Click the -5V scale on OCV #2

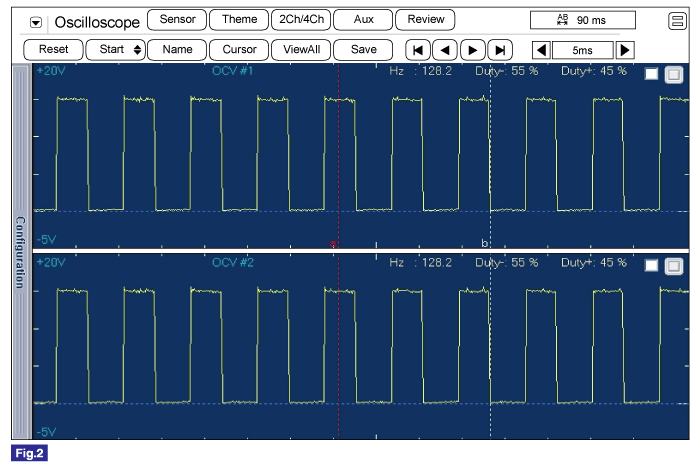[x=47, y=432]
